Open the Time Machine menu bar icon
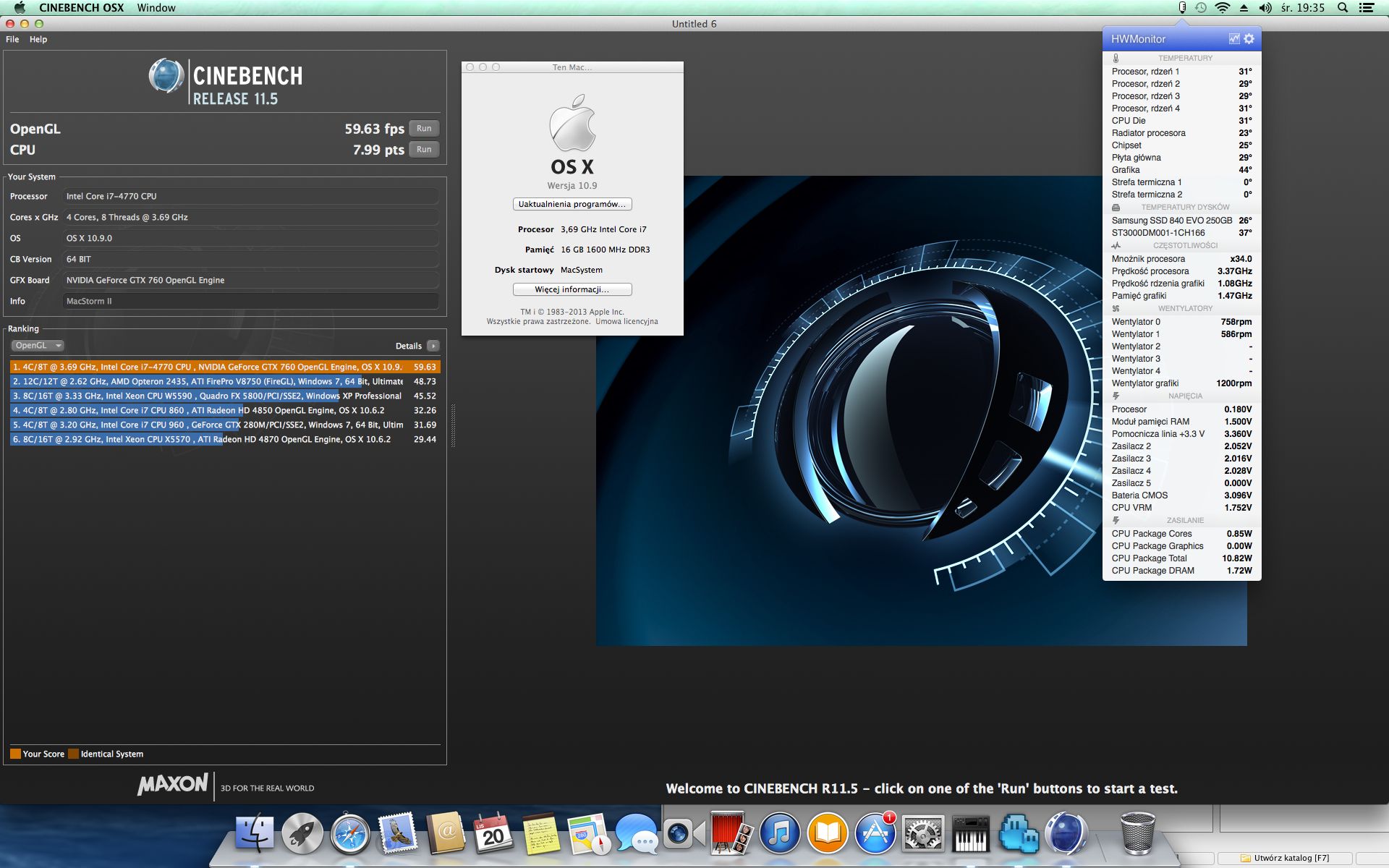The height and width of the screenshot is (868, 1389). [1201, 8]
